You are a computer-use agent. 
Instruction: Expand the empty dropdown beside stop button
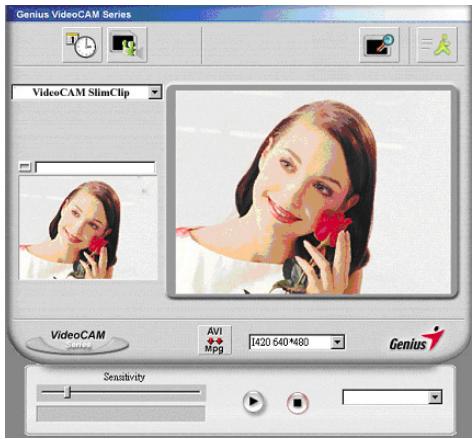[x=435, y=397]
